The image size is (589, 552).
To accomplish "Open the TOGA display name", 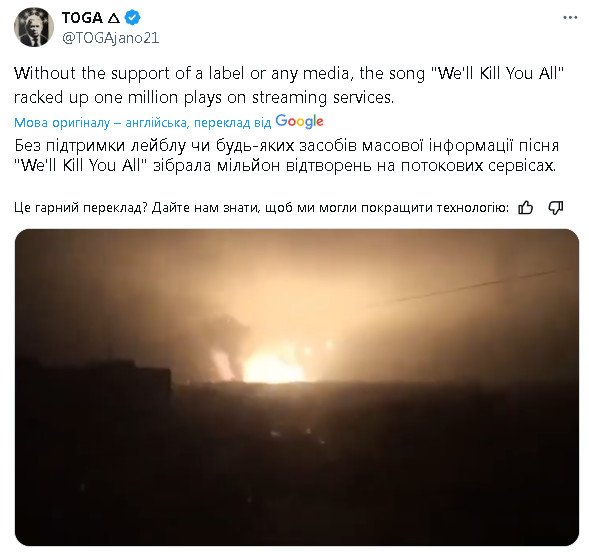I will pyautogui.click(x=82, y=18).
